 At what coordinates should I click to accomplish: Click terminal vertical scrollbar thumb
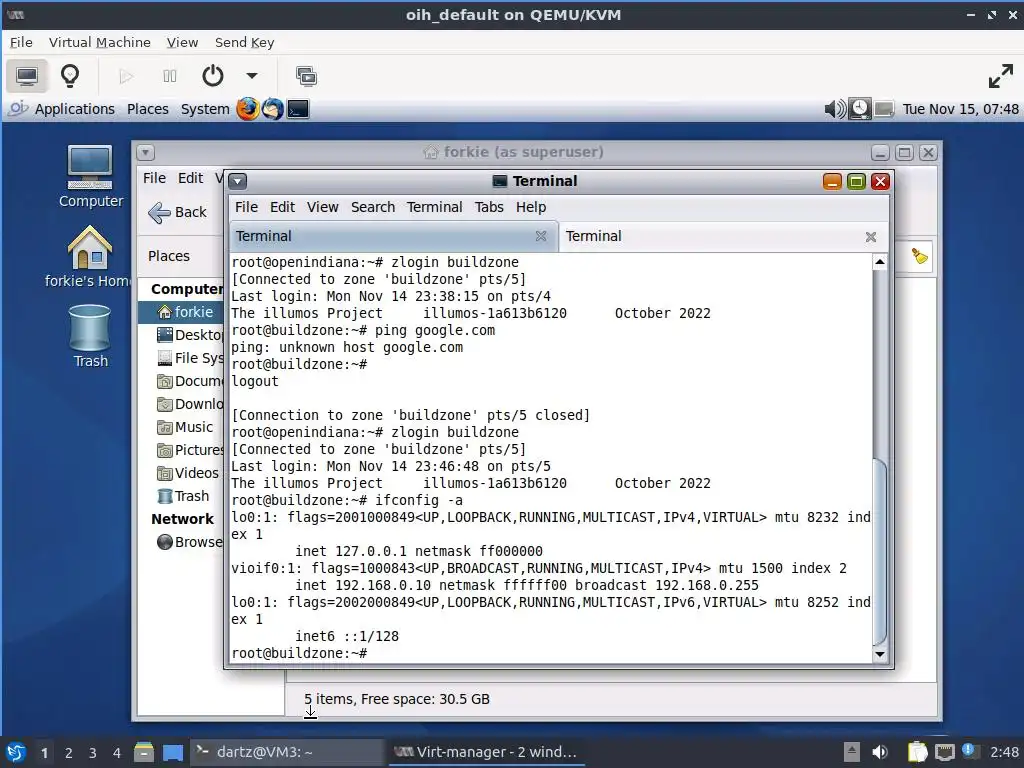coord(880,552)
